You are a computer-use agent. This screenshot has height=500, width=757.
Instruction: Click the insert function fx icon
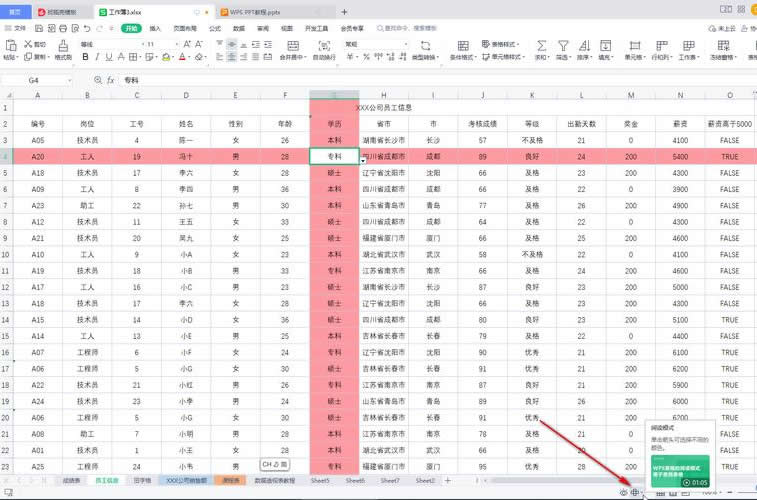click(x=109, y=80)
